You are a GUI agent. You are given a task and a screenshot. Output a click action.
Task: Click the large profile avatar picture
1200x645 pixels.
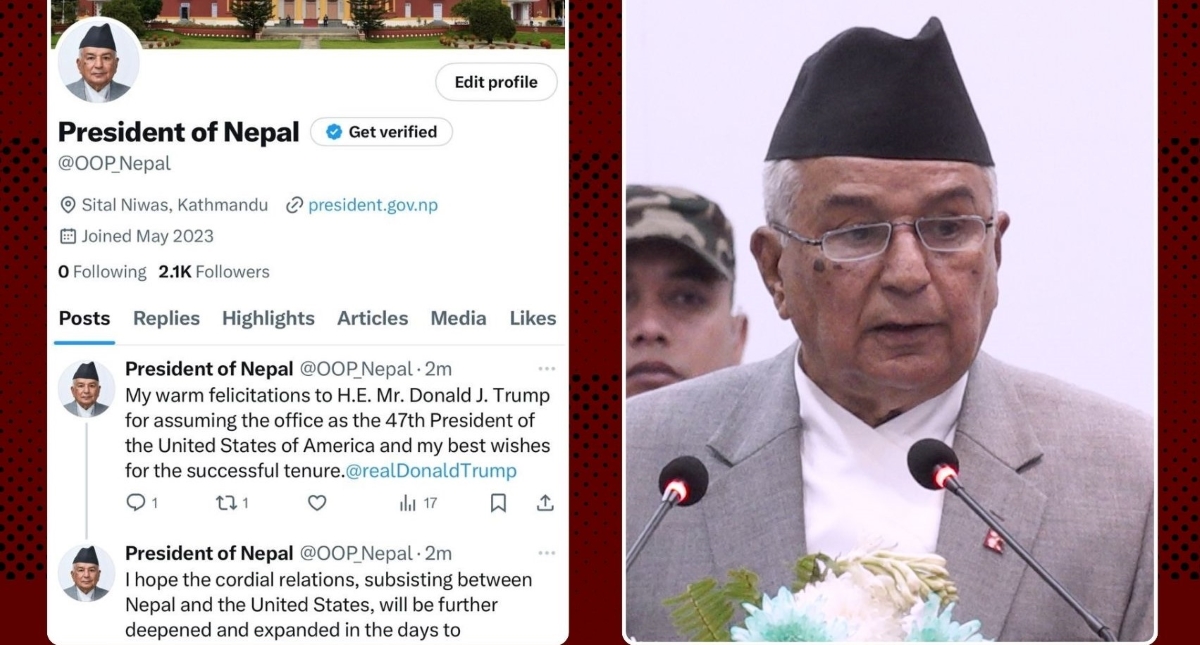(98, 62)
